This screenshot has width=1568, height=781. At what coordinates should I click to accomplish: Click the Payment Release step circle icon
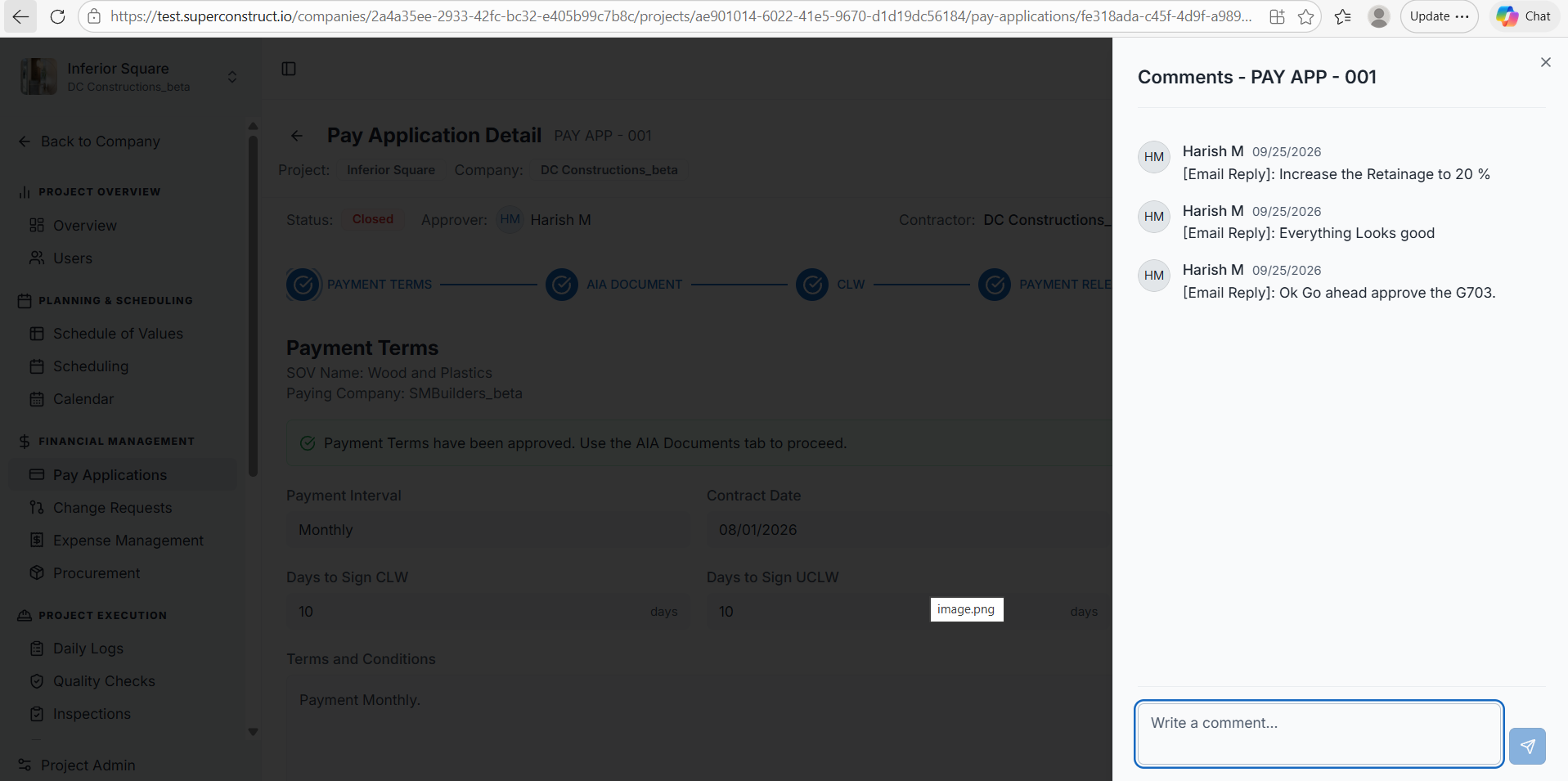(x=995, y=285)
